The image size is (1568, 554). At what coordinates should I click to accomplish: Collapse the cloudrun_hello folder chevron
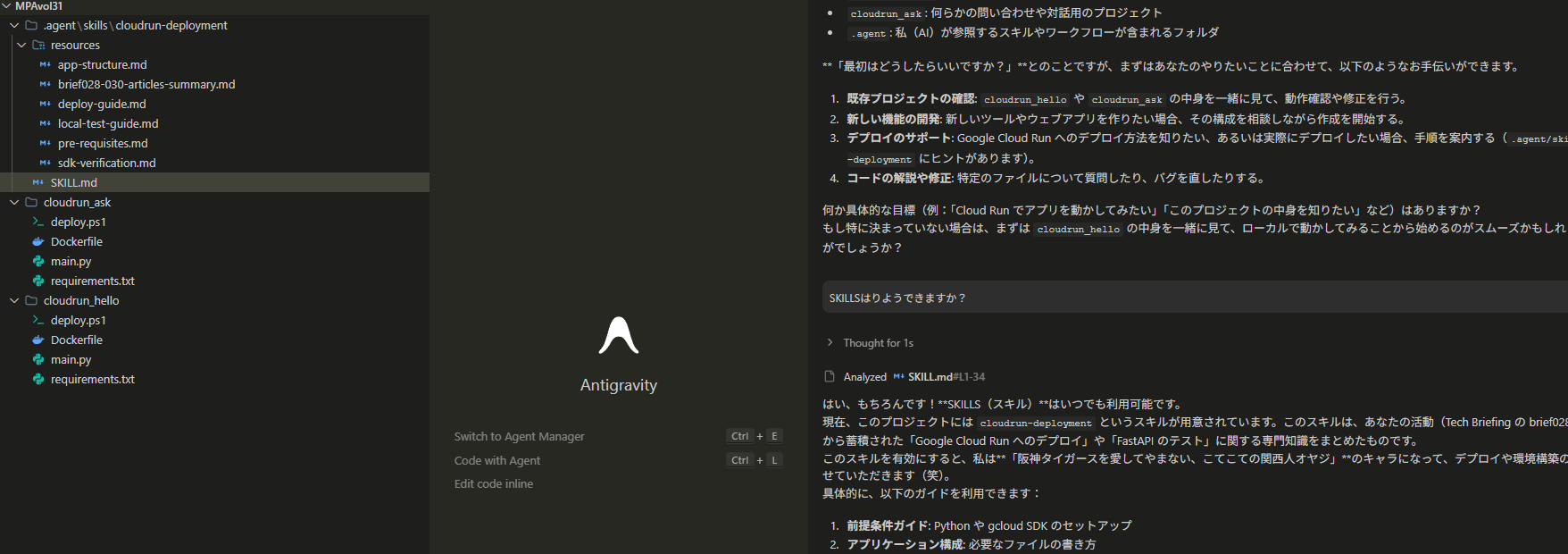14,301
